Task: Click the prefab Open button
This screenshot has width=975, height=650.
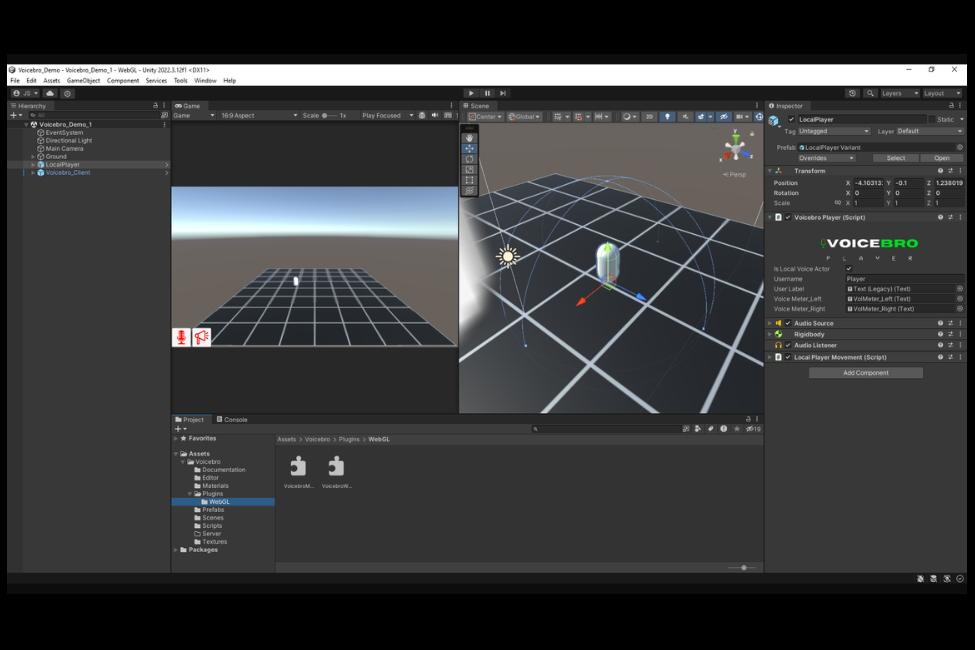Action: point(942,158)
